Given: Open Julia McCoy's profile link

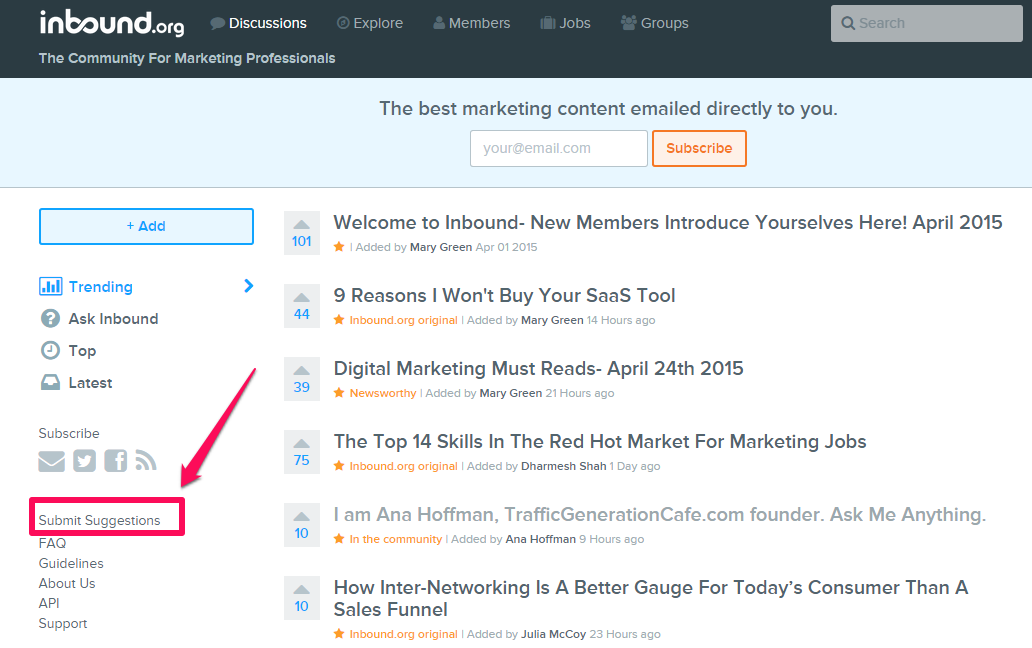Looking at the screenshot, I should point(554,634).
